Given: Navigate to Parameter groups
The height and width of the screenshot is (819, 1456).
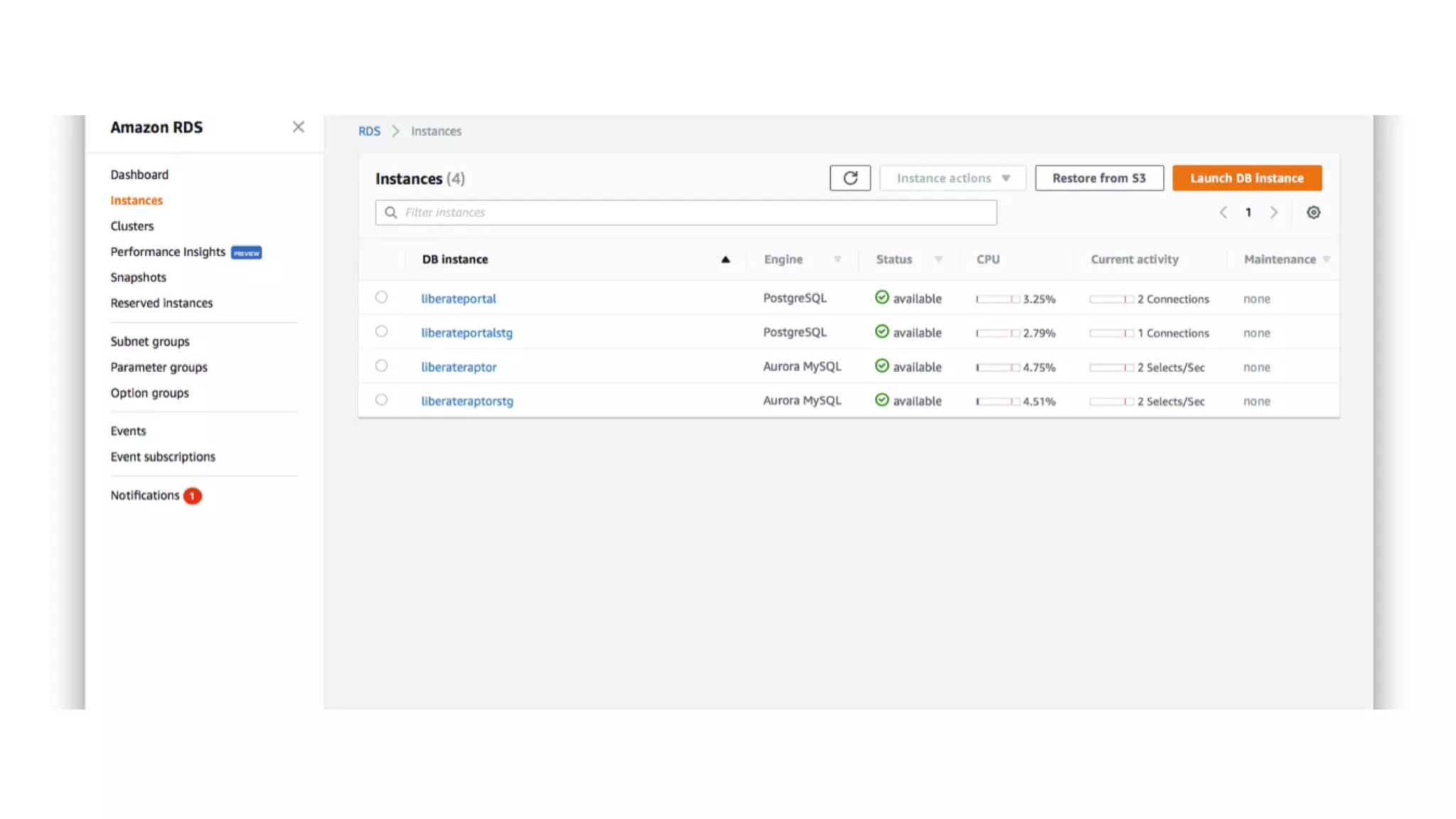Looking at the screenshot, I should point(159,368).
